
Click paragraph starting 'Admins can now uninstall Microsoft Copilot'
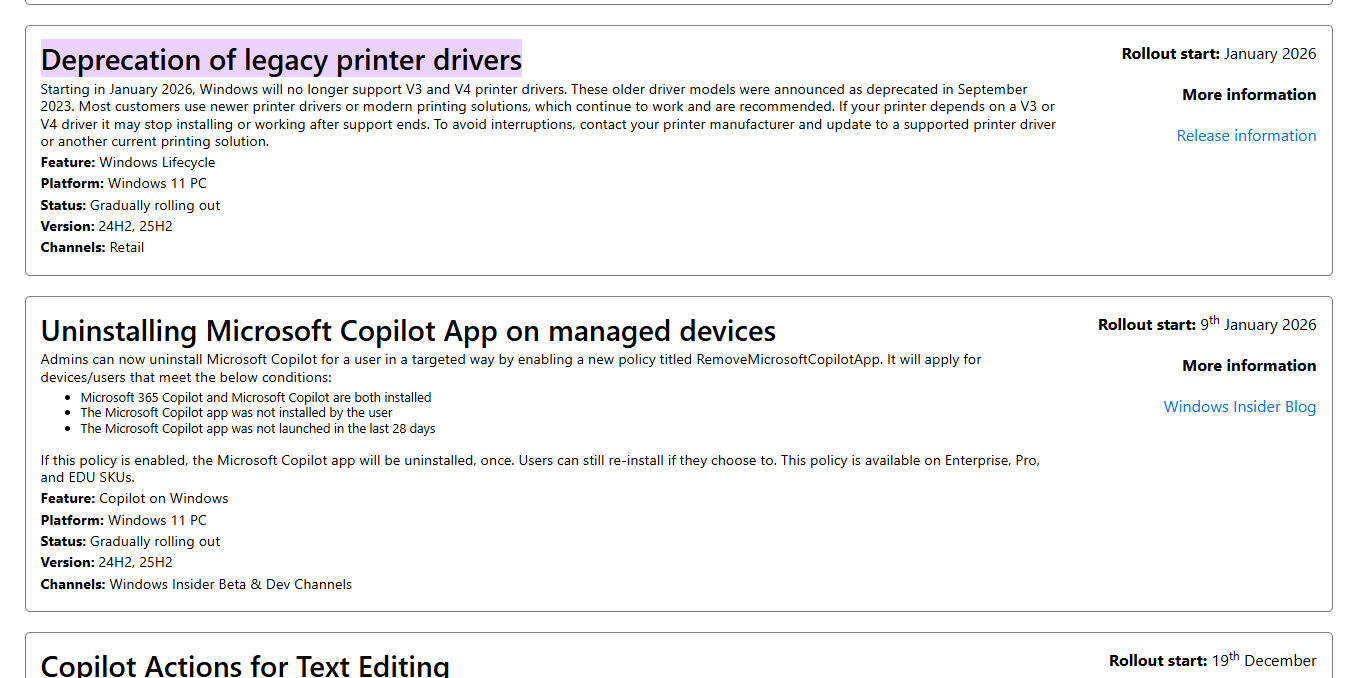(x=511, y=368)
